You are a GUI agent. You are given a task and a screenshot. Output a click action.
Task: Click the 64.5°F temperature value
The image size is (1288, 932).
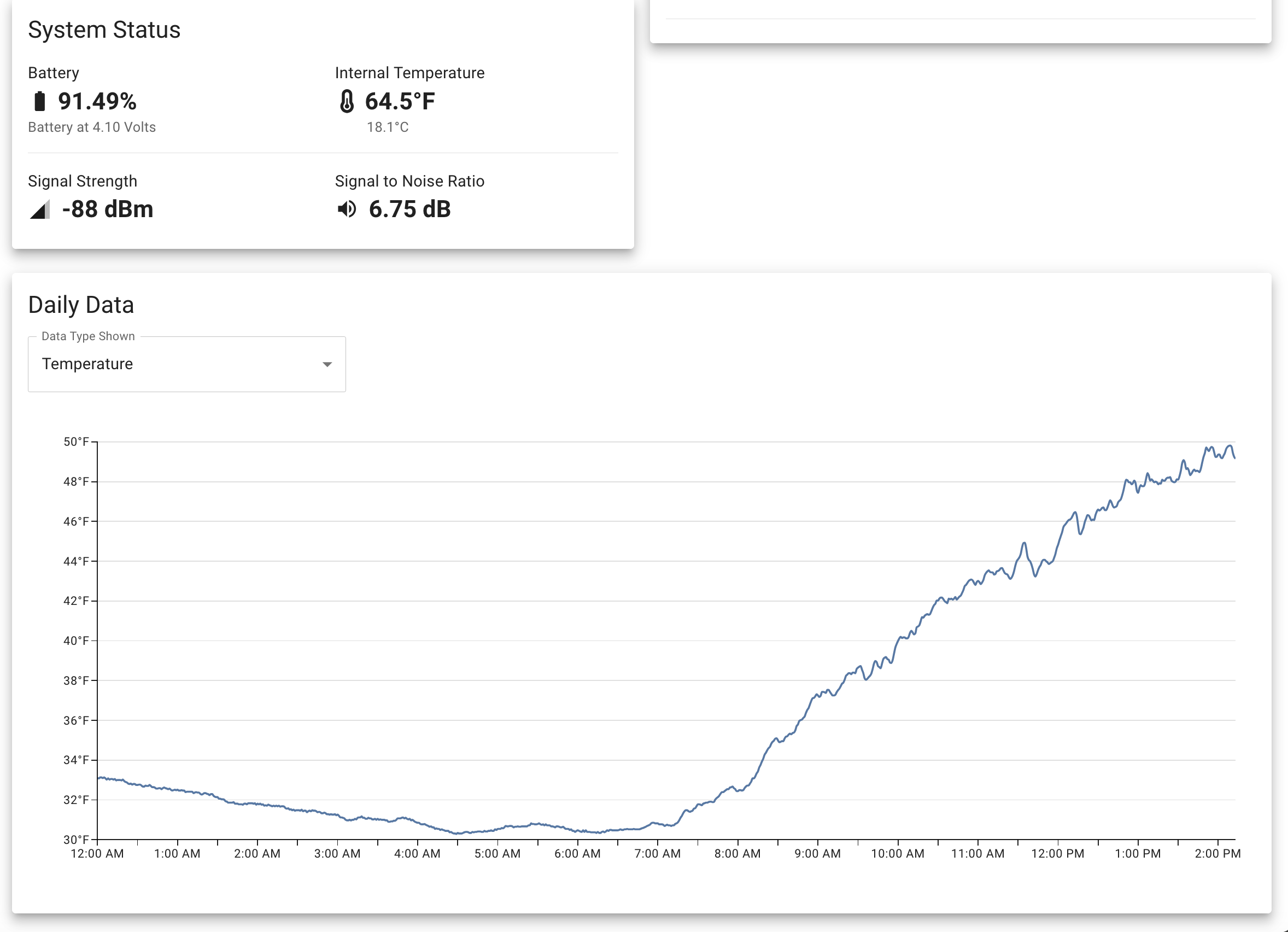pos(400,101)
